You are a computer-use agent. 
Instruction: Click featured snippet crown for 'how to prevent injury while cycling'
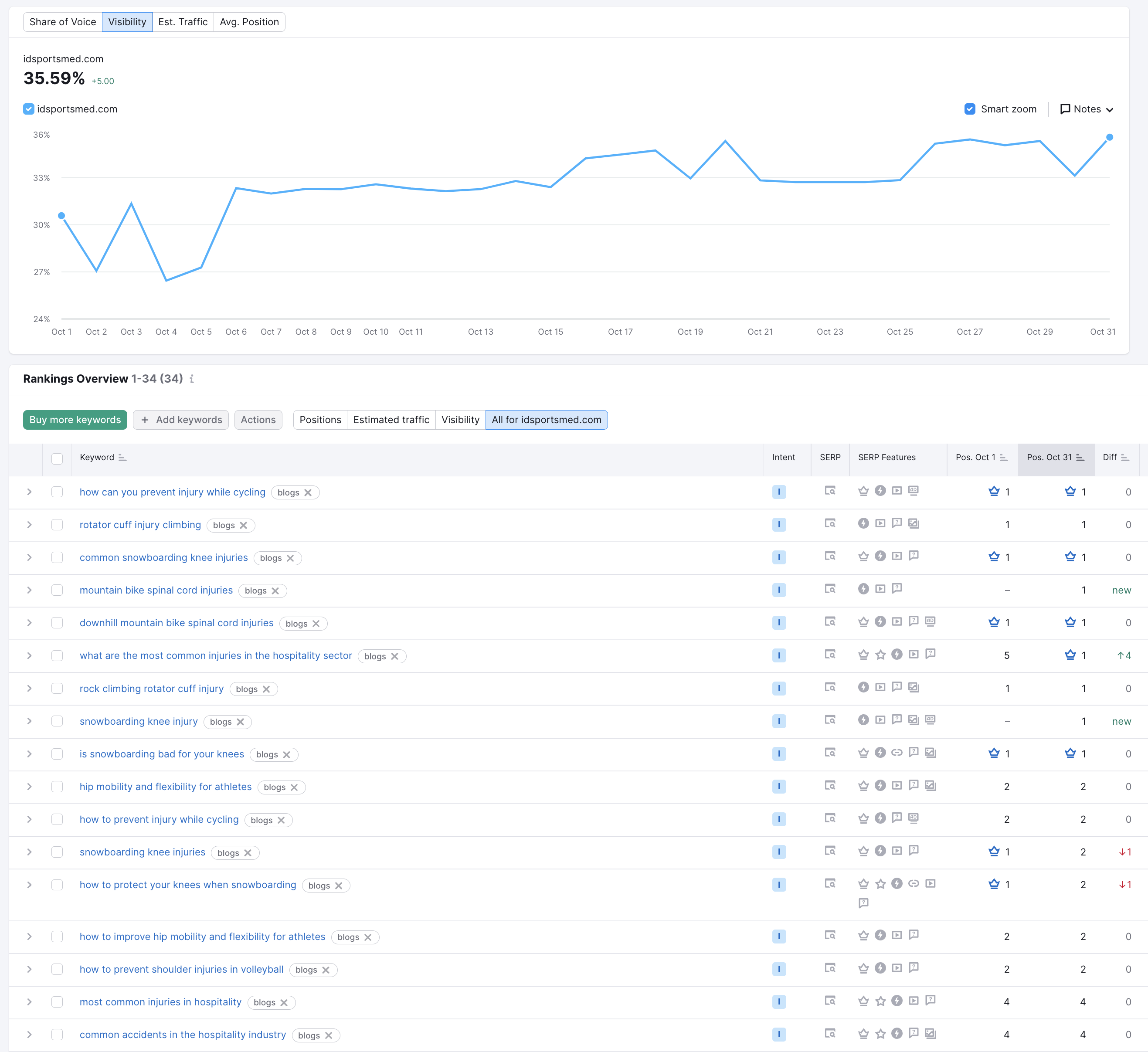click(864, 818)
